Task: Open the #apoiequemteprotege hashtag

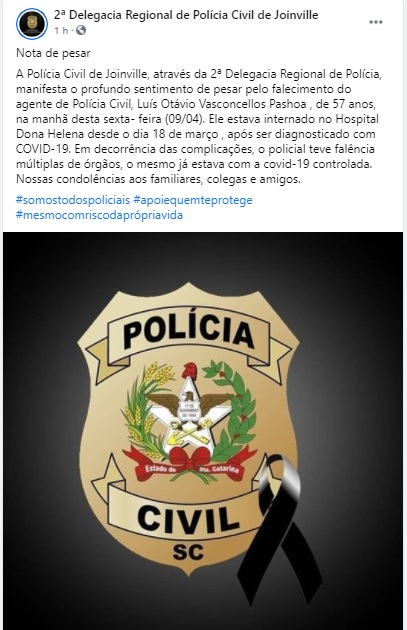Action: coord(193,200)
